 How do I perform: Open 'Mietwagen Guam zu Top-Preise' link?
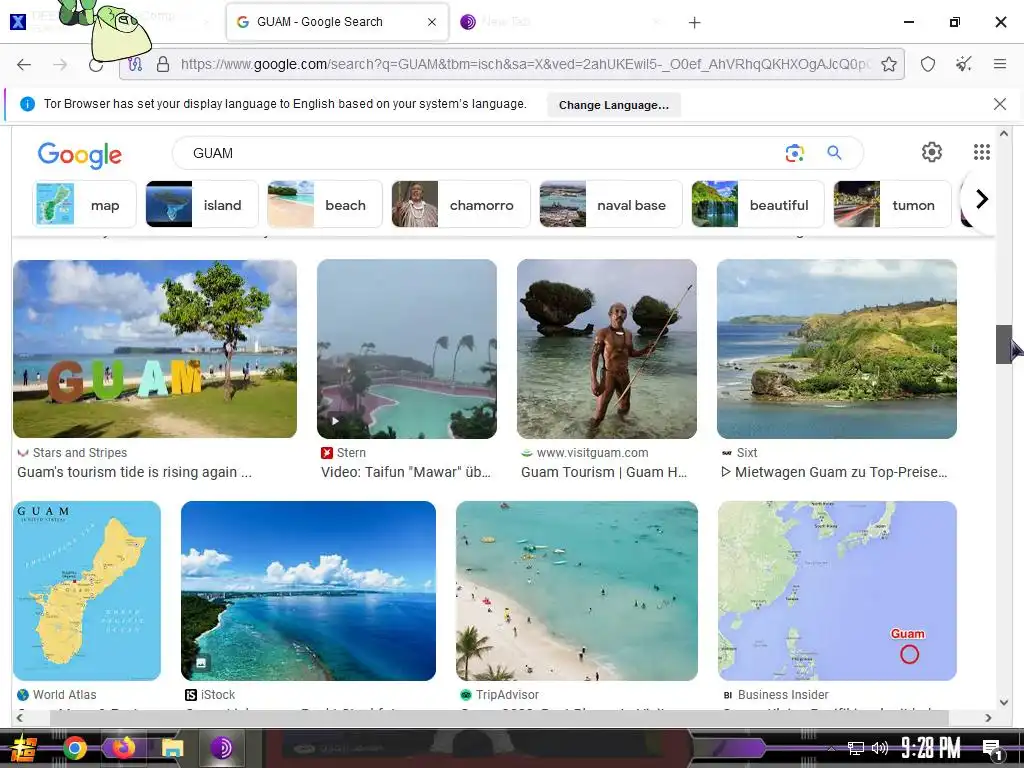pyautogui.click(x=834, y=472)
